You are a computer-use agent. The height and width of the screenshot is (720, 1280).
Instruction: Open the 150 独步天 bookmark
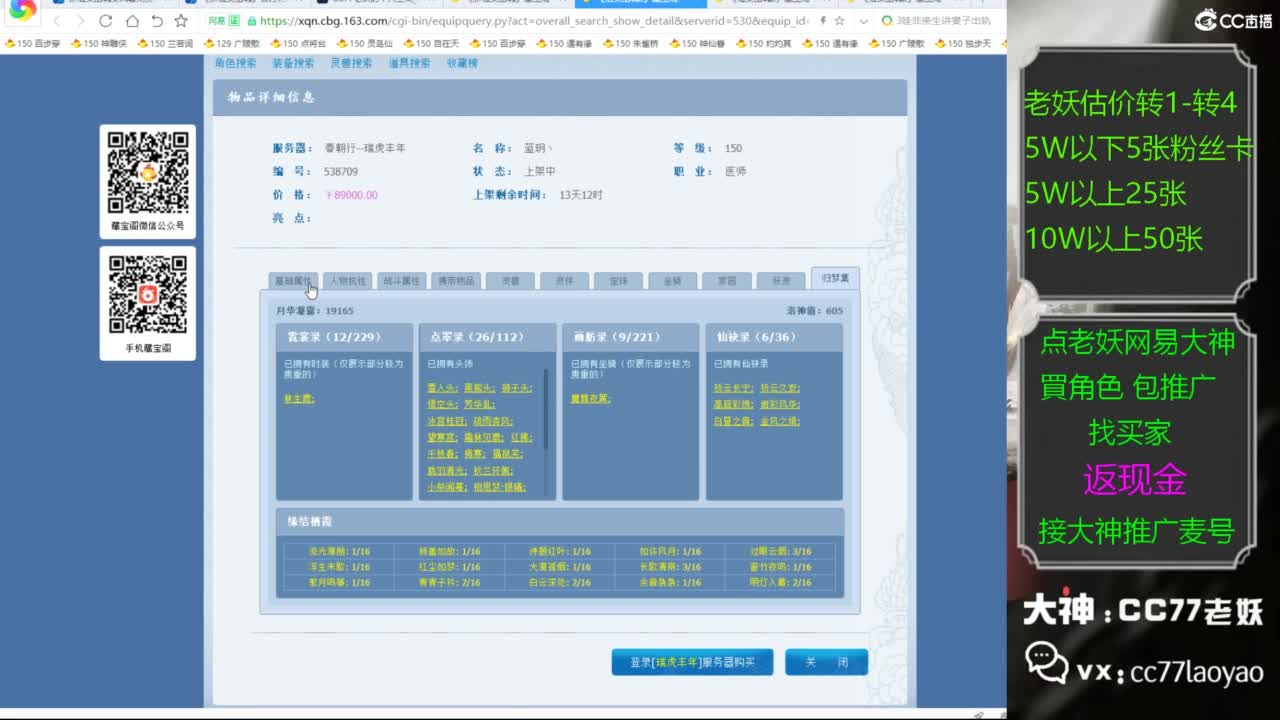point(962,44)
